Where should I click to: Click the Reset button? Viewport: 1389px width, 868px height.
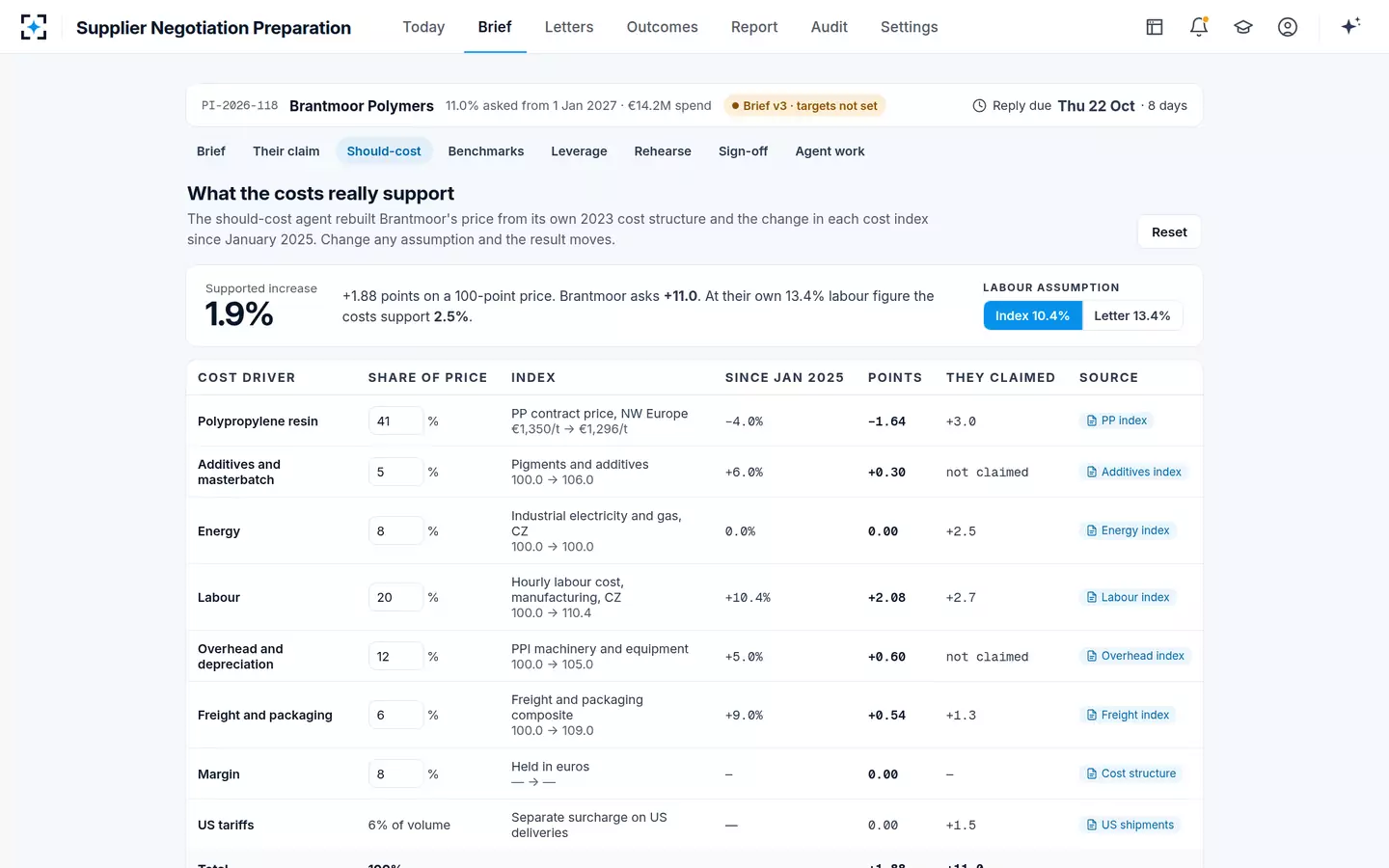coord(1169,232)
